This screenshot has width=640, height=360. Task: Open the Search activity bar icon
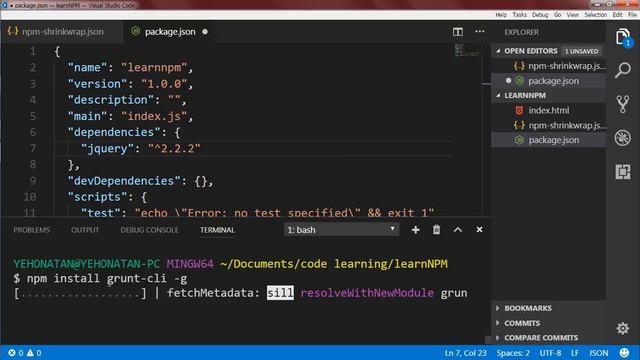[623, 70]
